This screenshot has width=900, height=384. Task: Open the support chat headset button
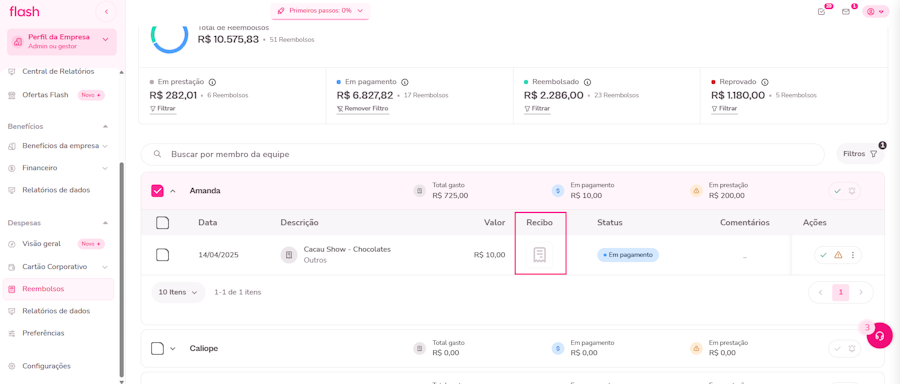point(880,336)
